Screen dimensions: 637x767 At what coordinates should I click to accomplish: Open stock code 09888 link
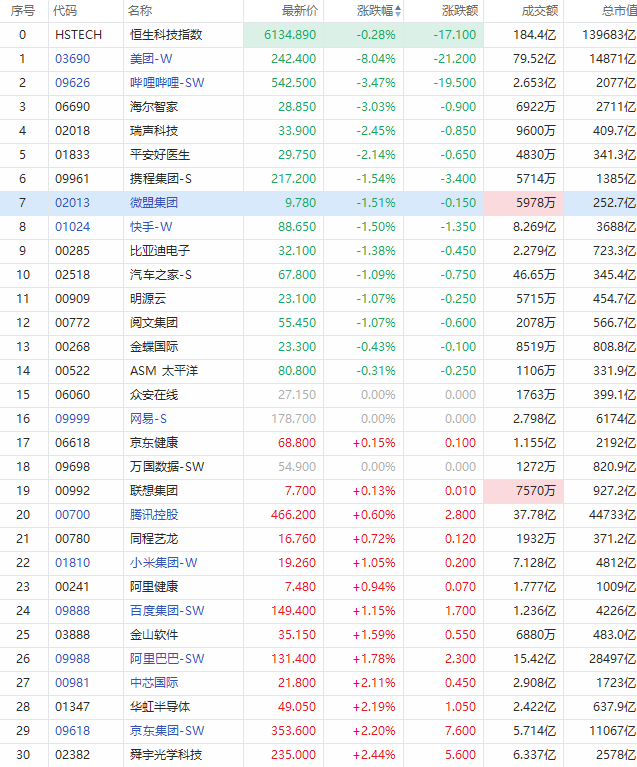(72, 610)
